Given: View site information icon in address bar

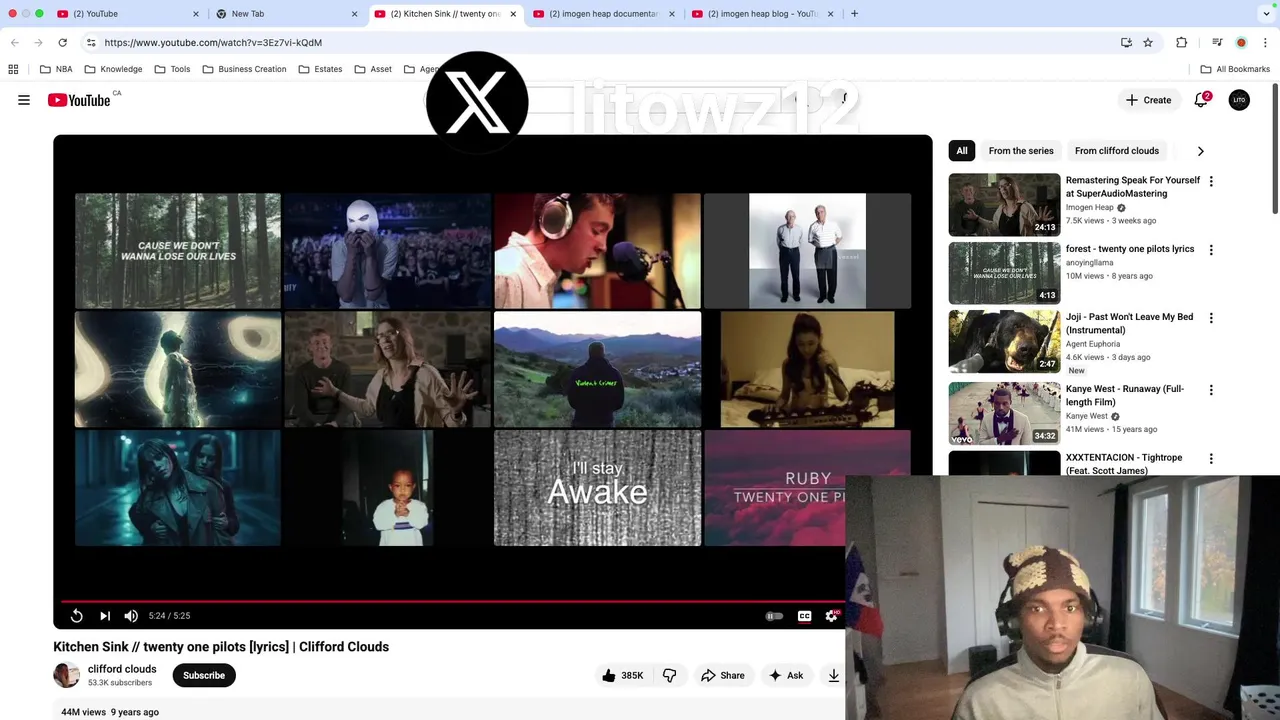Looking at the screenshot, I should 91,43.
